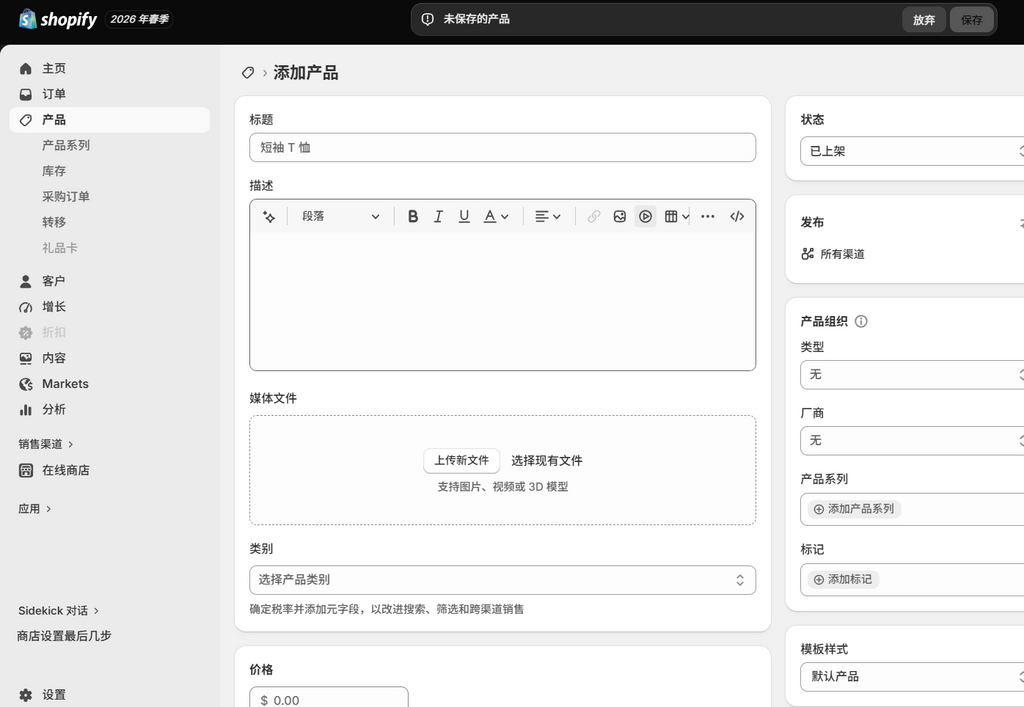Open the 模板样式 默认产品 dropdown
This screenshot has width=1024, height=707.
pos(912,676)
